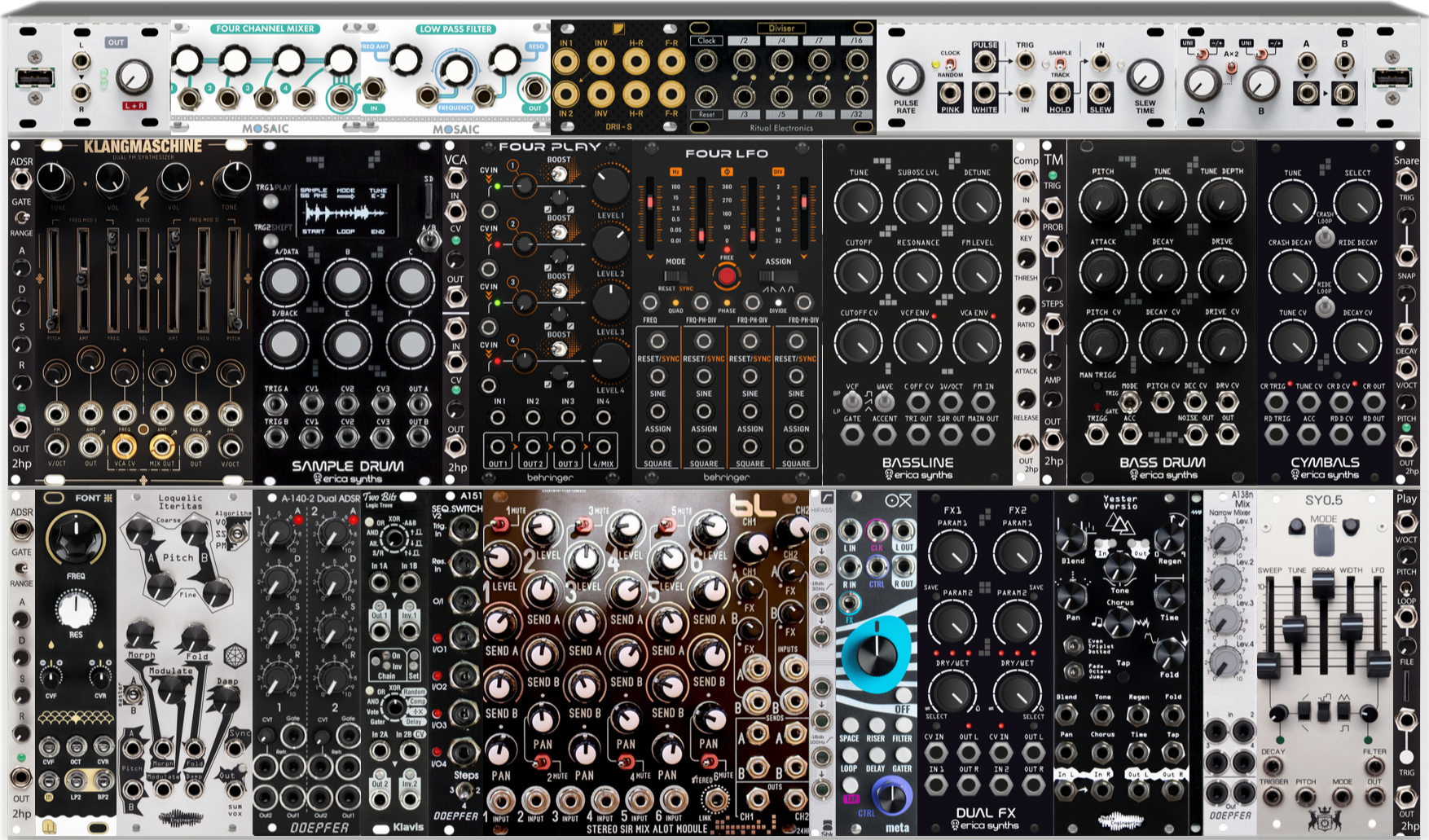This screenshot has width=1429, height=840.
Task: Click the TRIG A jack on Sample Drum
Action: (x=275, y=403)
